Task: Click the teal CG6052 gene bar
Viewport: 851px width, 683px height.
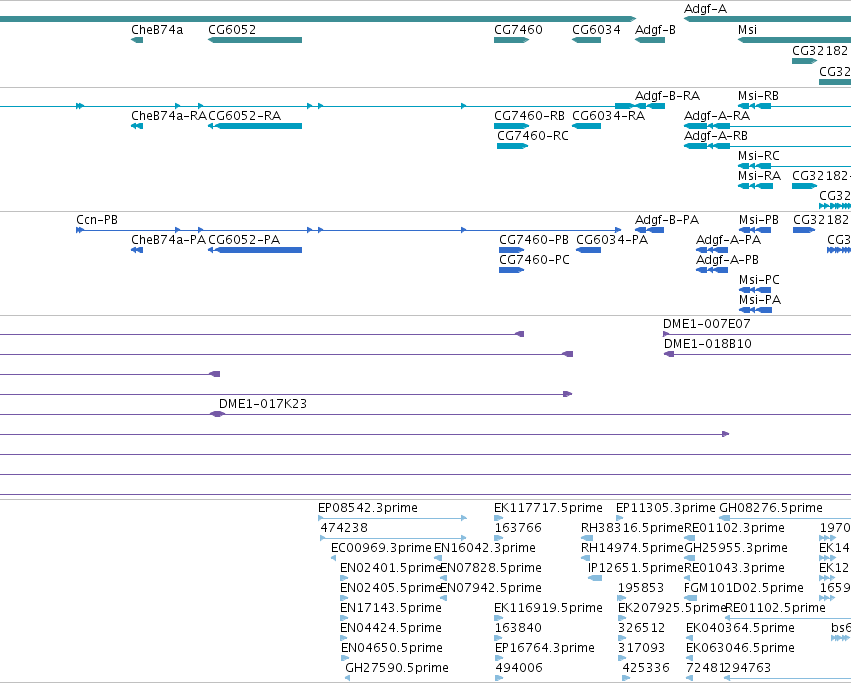Action: (255, 40)
